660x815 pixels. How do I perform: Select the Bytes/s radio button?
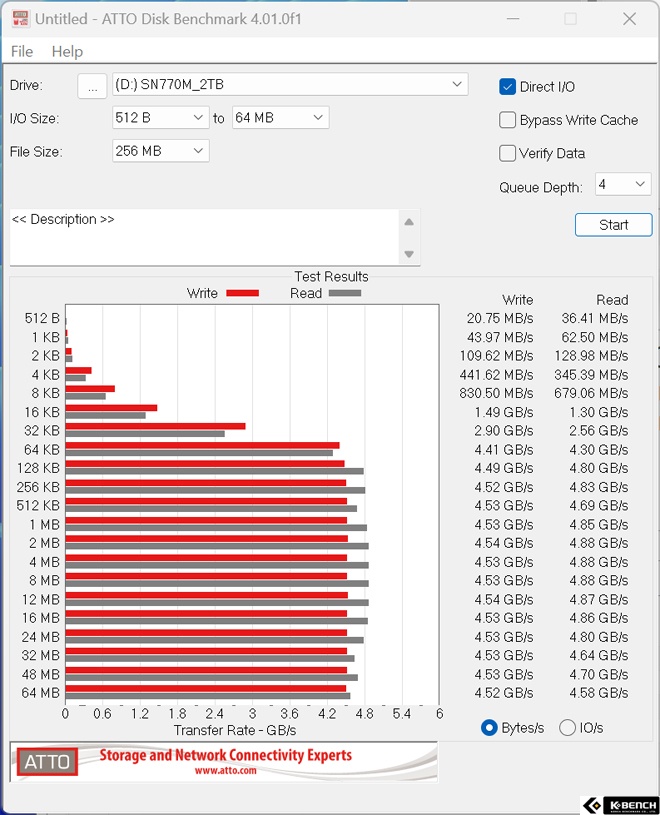tap(489, 728)
